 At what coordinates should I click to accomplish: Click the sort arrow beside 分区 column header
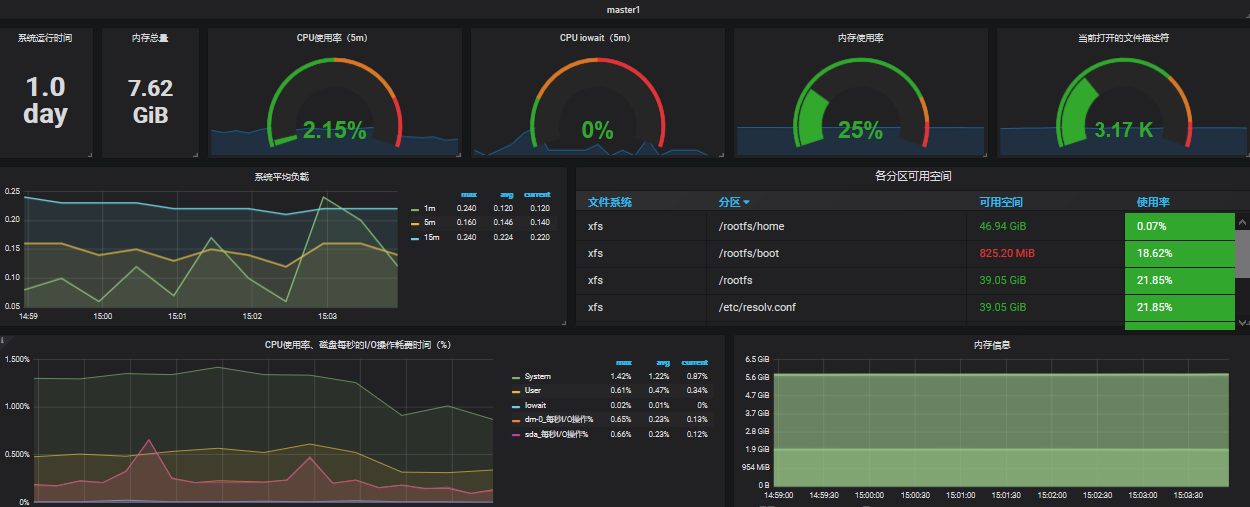click(x=746, y=203)
